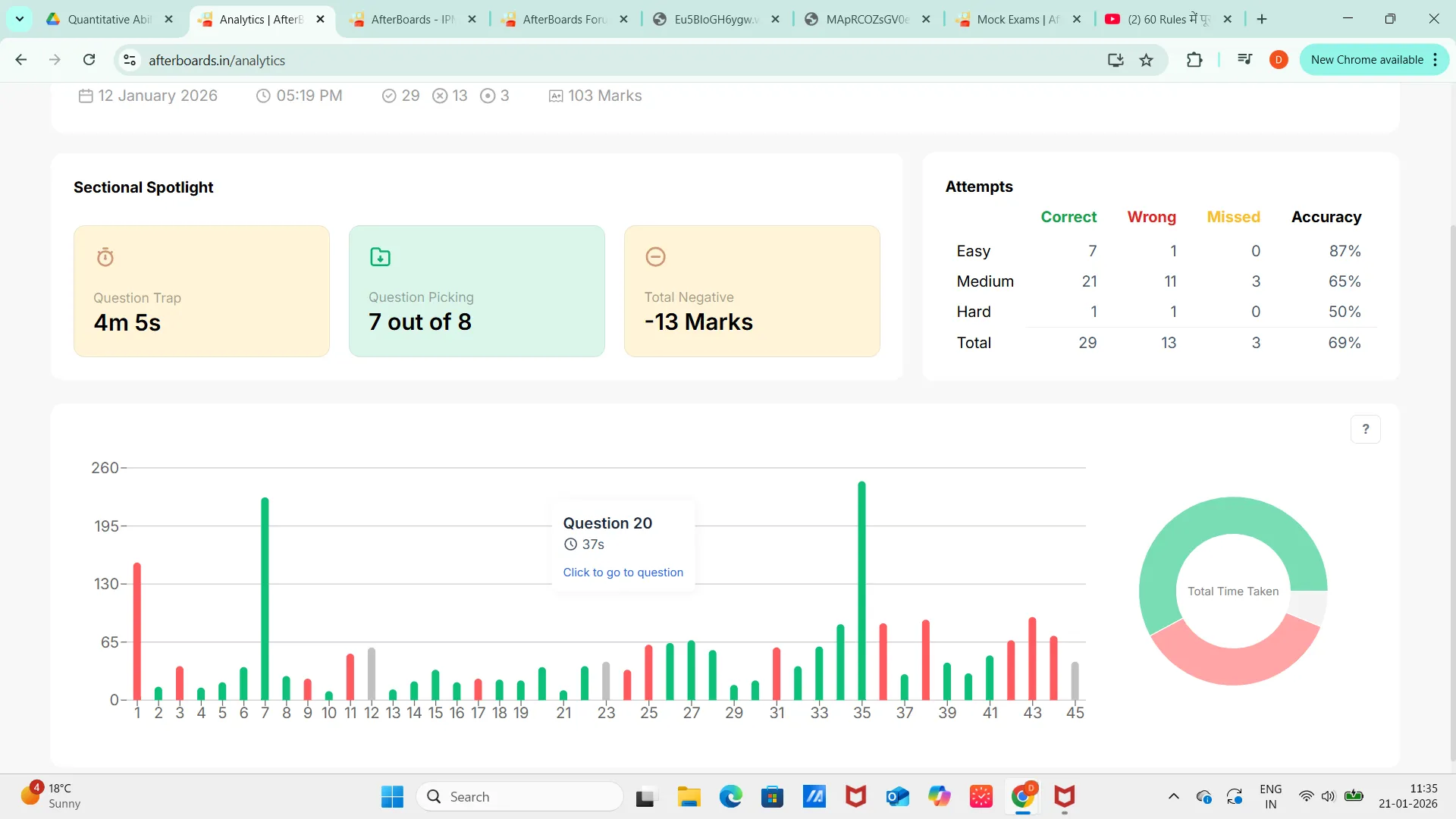The height and width of the screenshot is (819, 1456).
Task: Click the green bar for question 35
Action: pos(861,590)
